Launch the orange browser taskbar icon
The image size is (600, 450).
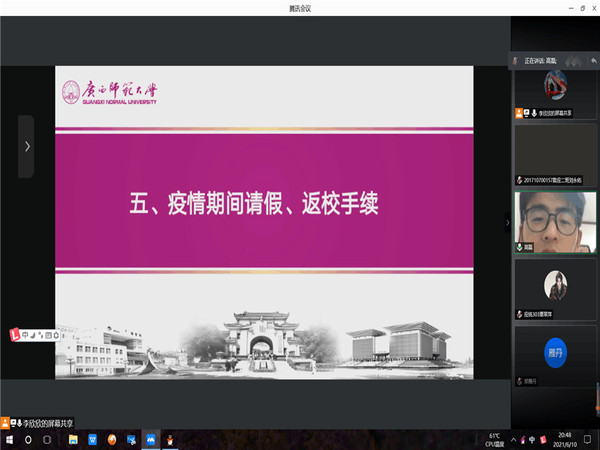[111, 440]
